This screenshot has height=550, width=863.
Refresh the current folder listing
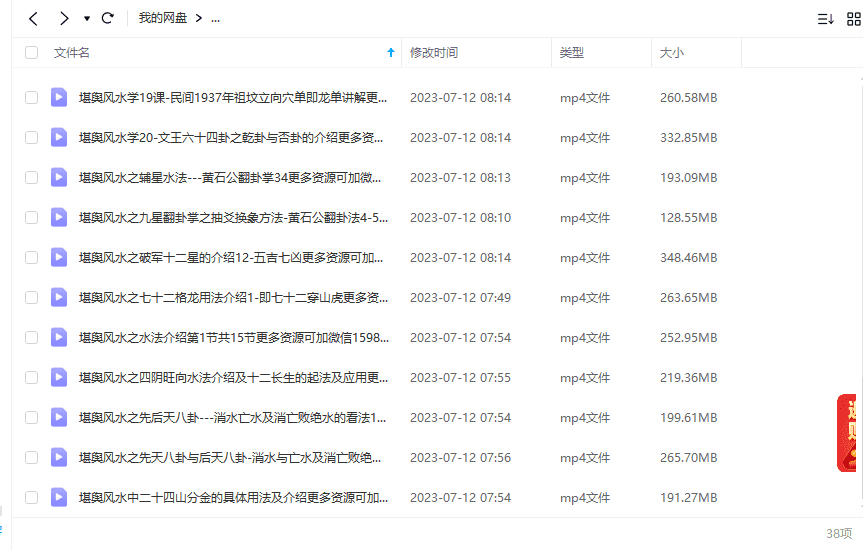coord(108,18)
